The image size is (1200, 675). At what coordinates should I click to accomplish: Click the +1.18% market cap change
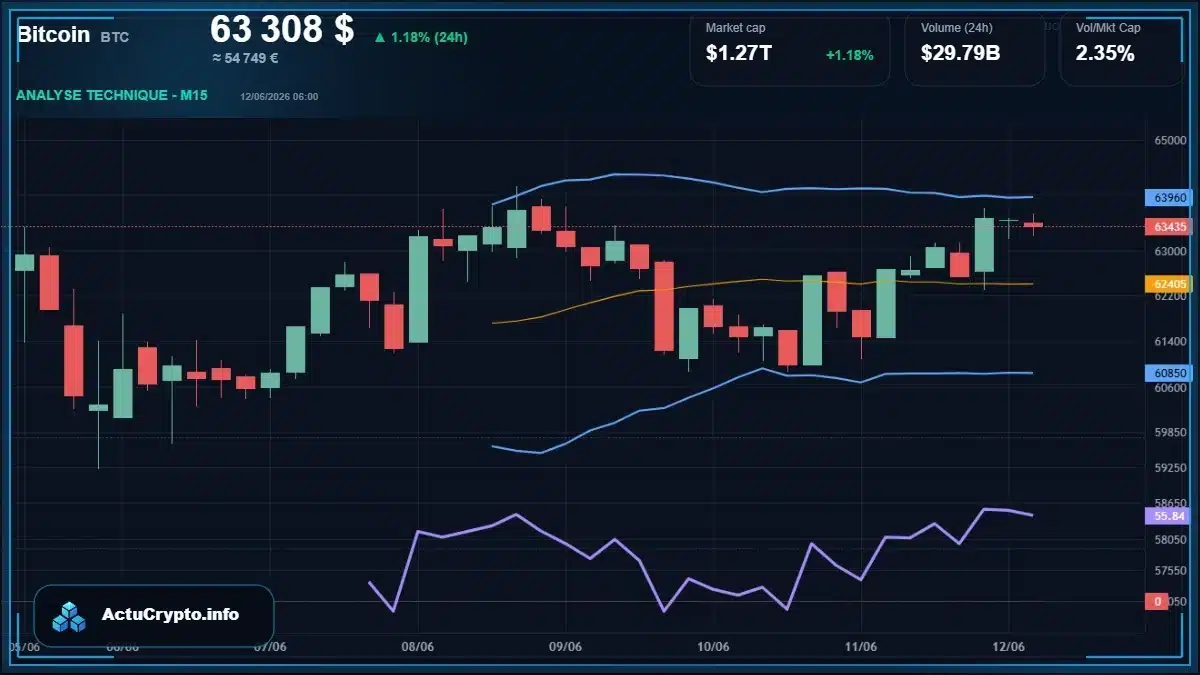[x=850, y=55]
